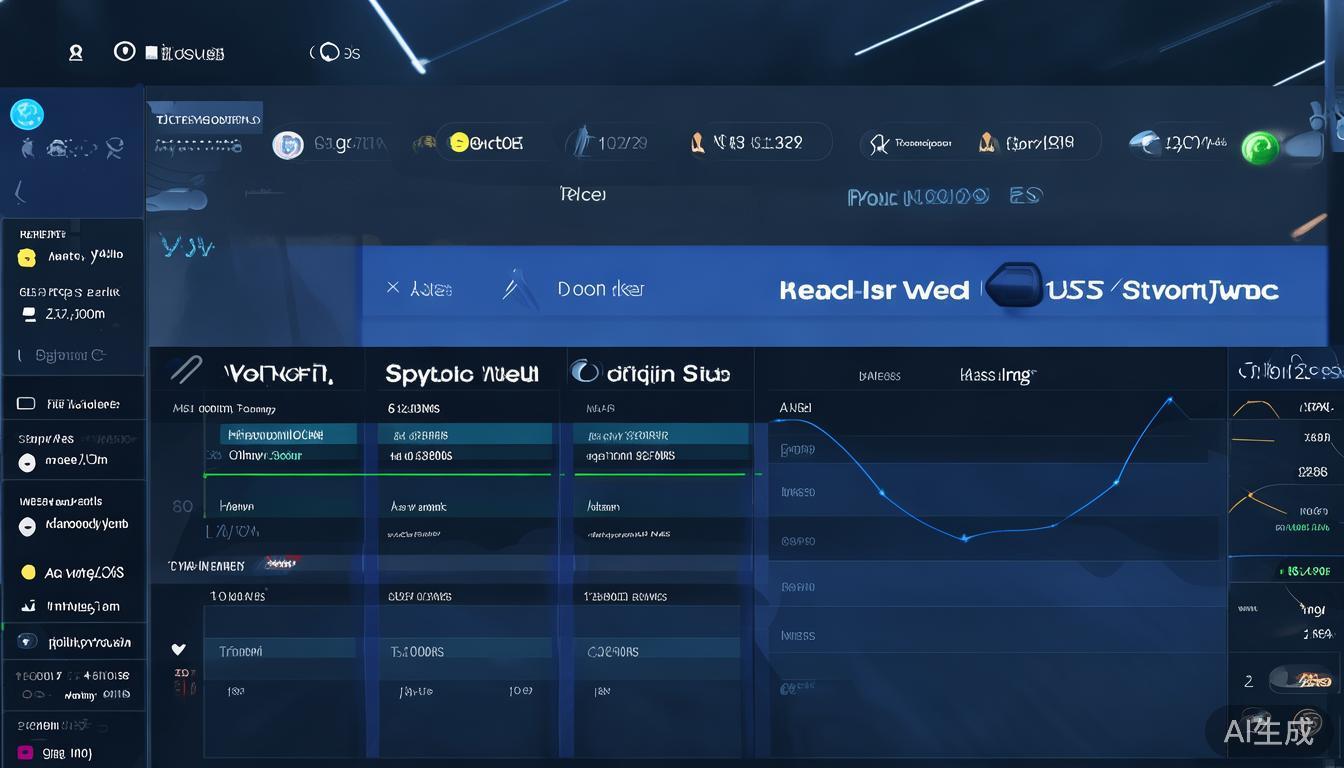This screenshot has height=768, width=1344.
Task: Click the X close button in blue banner
Action: tap(393, 288)
